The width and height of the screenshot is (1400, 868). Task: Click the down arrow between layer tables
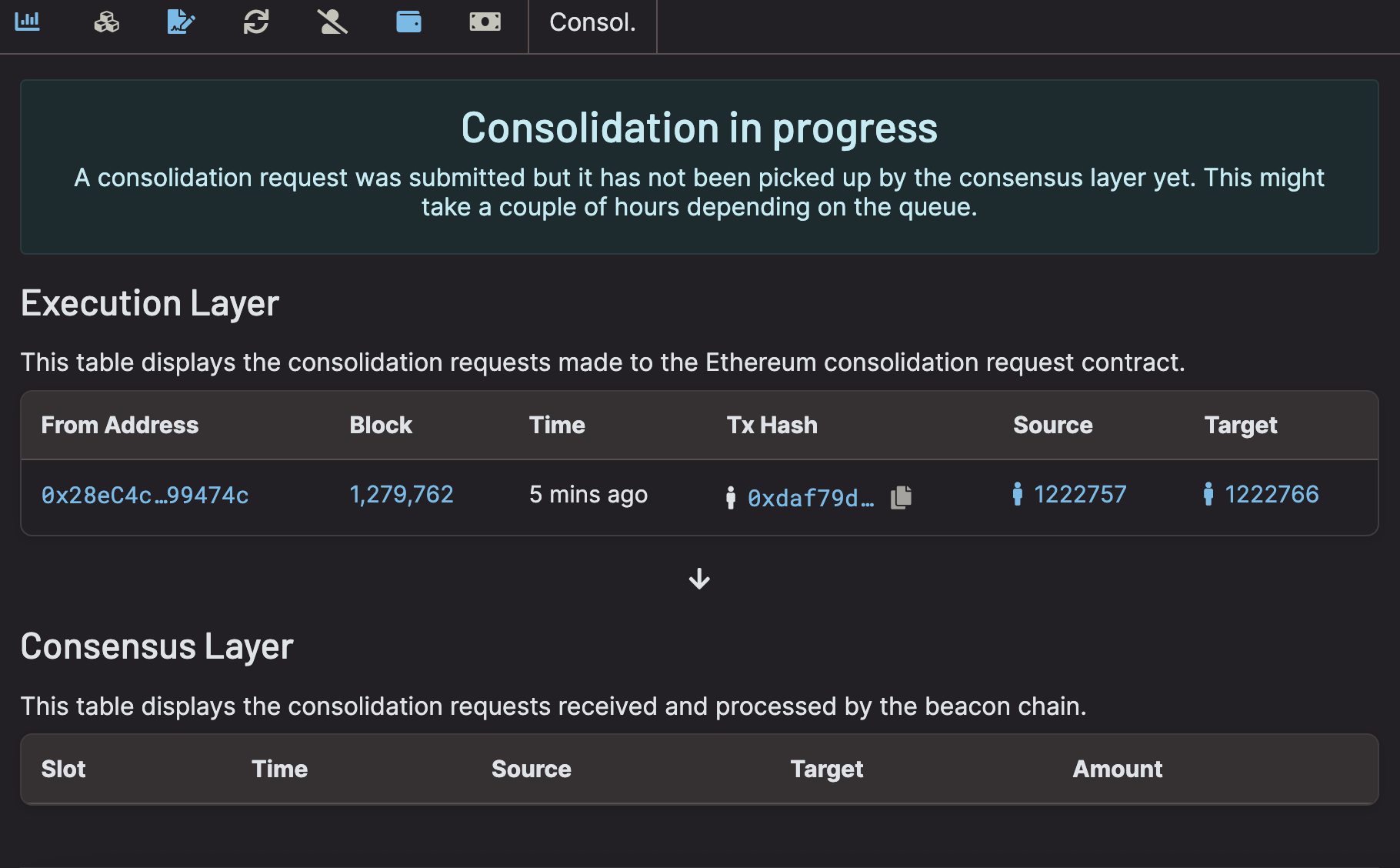coord(698,579)
